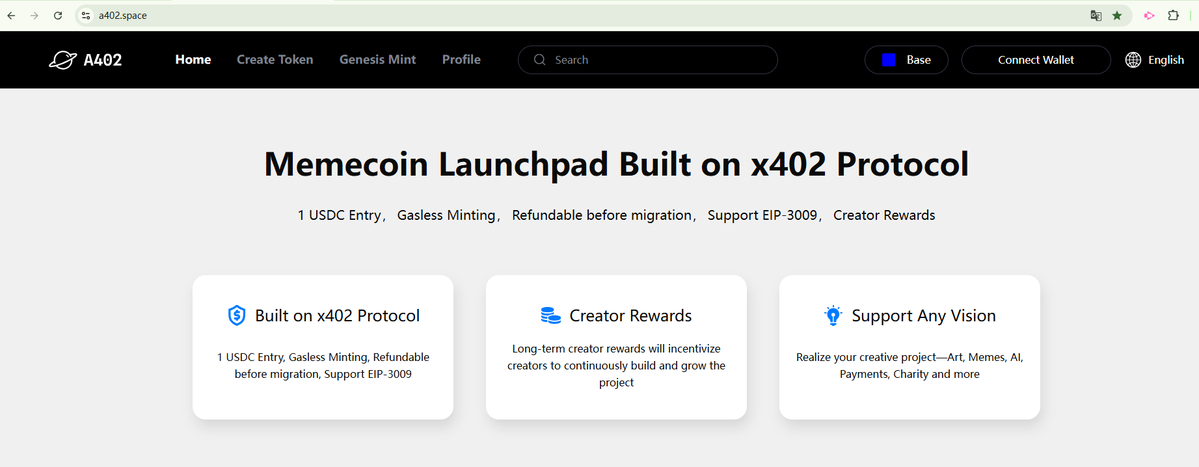Click the browser forward arrow
This screenshot has width=1199, height=467.
pyautogui.click(x=34, y=15)
